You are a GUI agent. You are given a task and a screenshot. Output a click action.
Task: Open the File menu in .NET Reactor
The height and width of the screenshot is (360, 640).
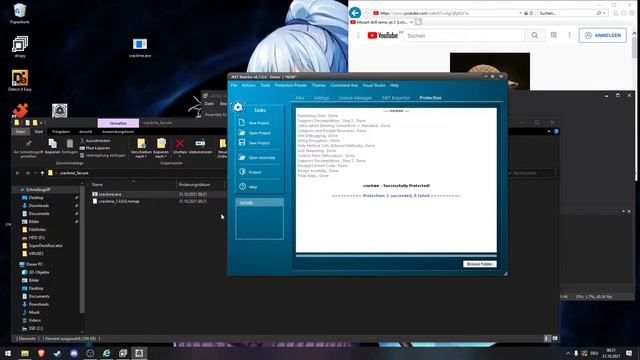[x=234, y=85]
